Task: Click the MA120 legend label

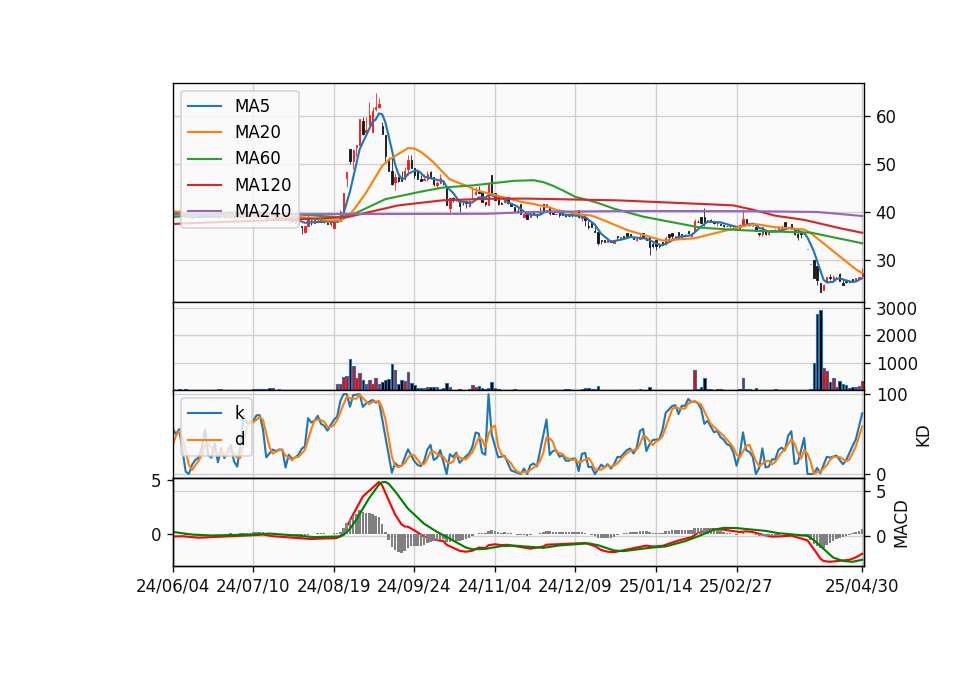Action: [263, 185]
